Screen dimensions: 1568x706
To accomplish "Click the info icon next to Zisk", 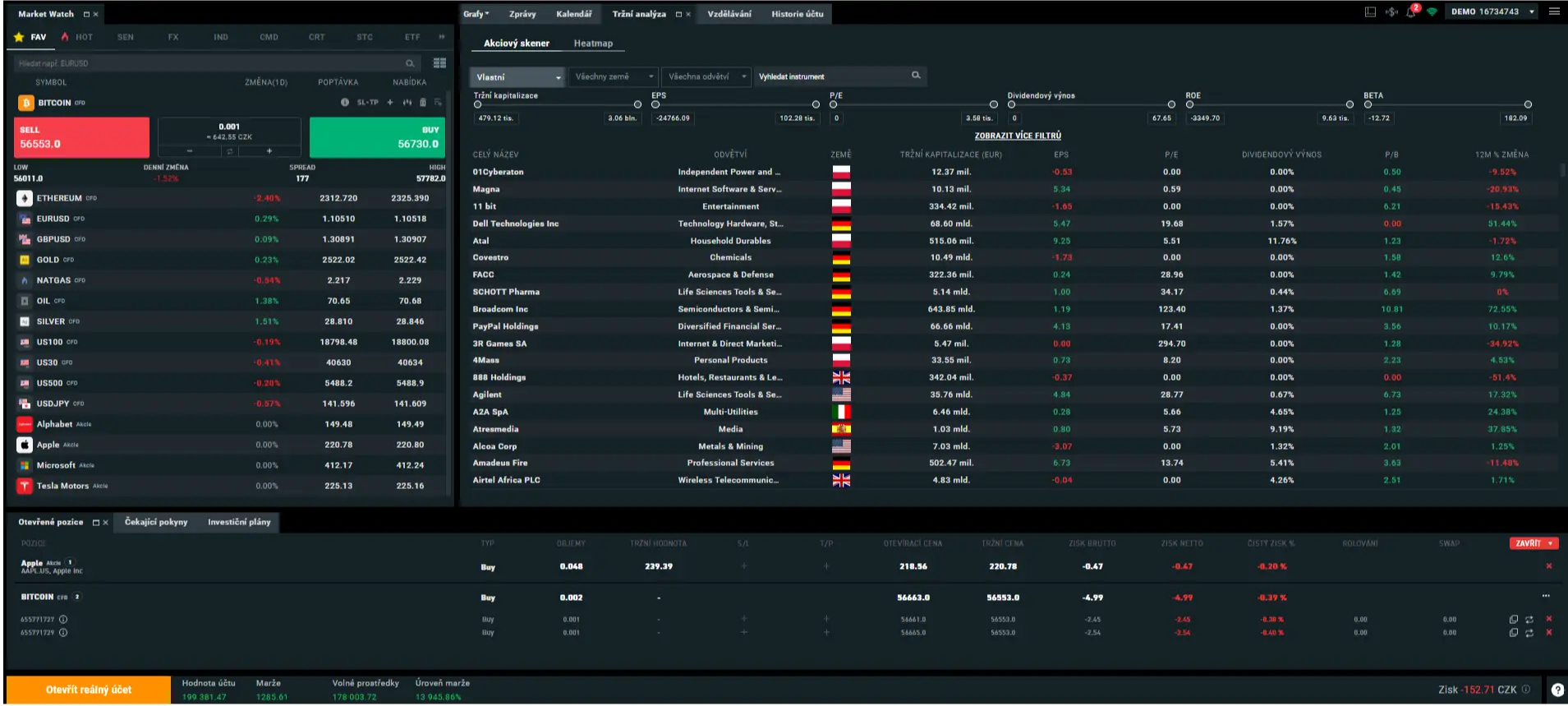I will pos(1526,690).
